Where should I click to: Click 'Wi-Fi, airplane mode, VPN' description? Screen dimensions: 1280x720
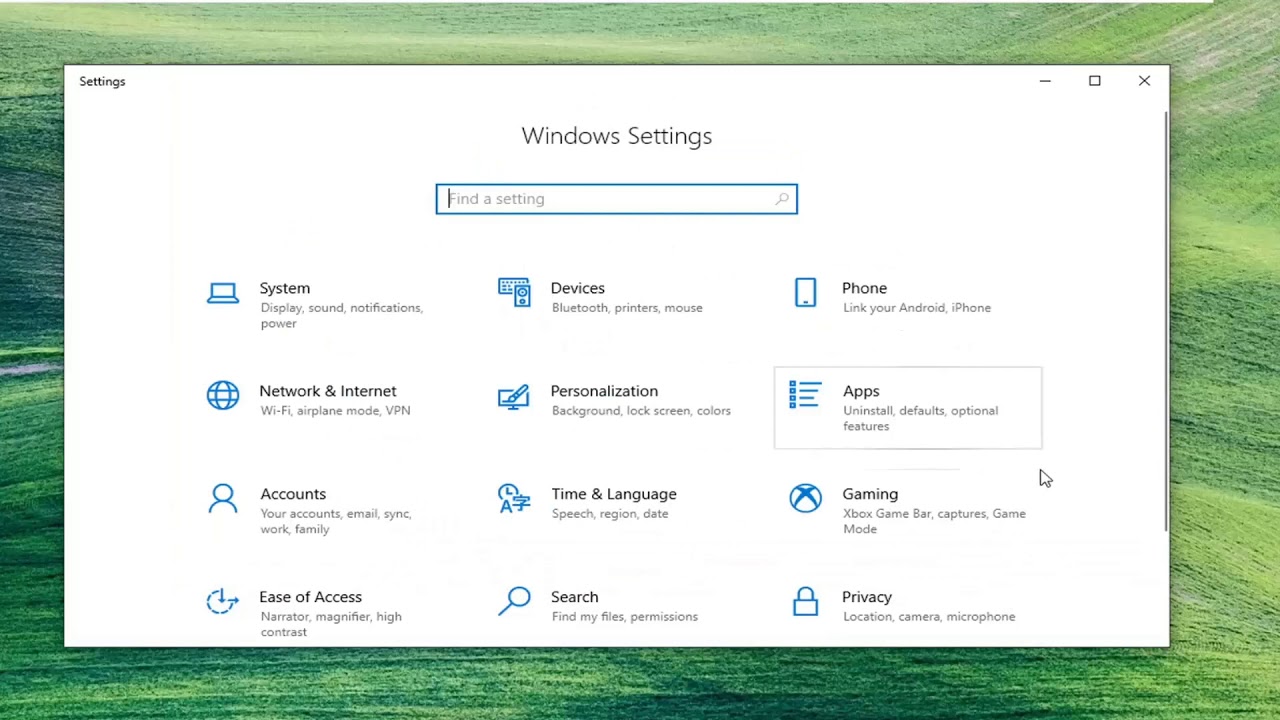point(335,411)
